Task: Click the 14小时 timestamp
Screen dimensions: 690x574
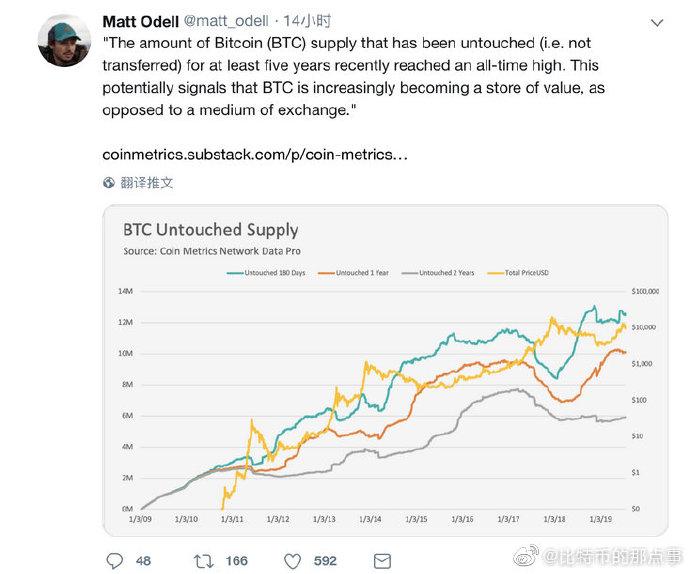Action: pos(310,21)
